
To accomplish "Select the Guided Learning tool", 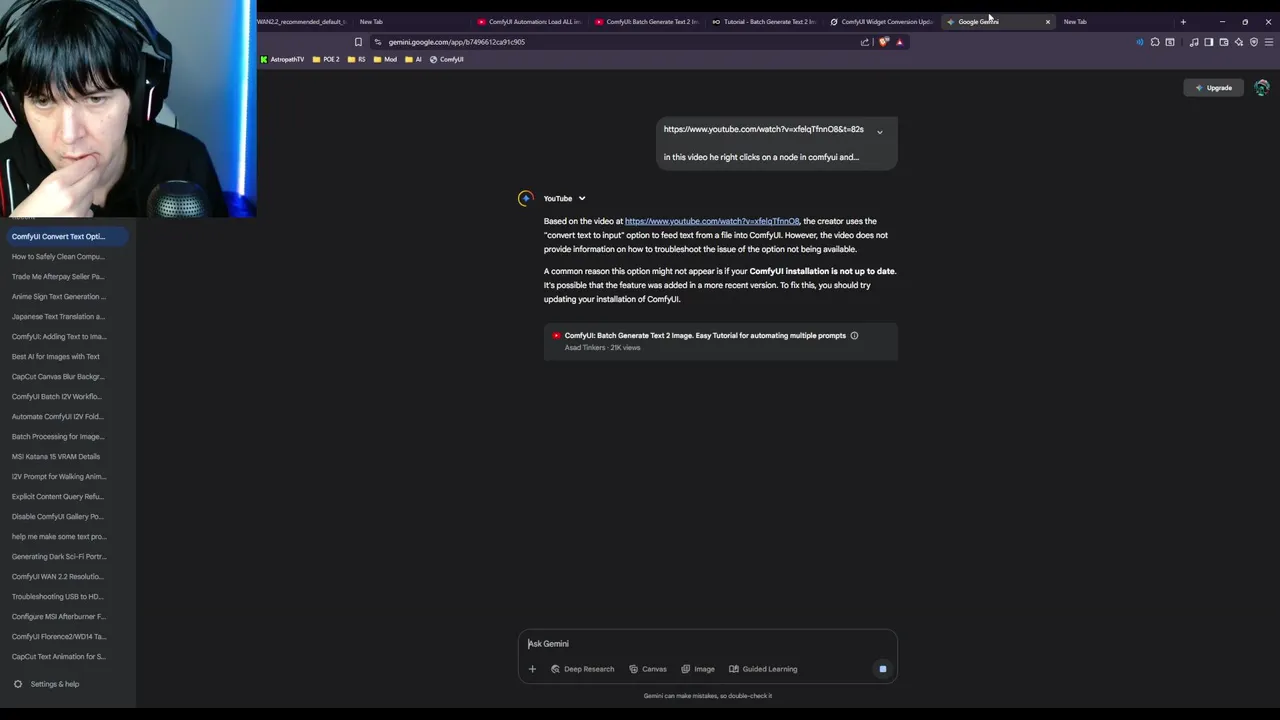I will [x=763, y=669].
